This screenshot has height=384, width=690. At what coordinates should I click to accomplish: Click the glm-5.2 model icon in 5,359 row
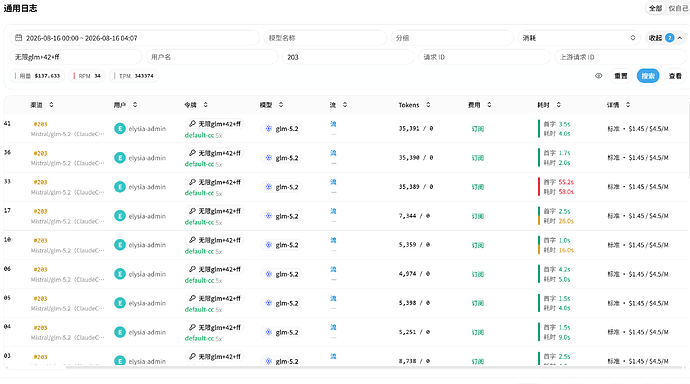268,245
